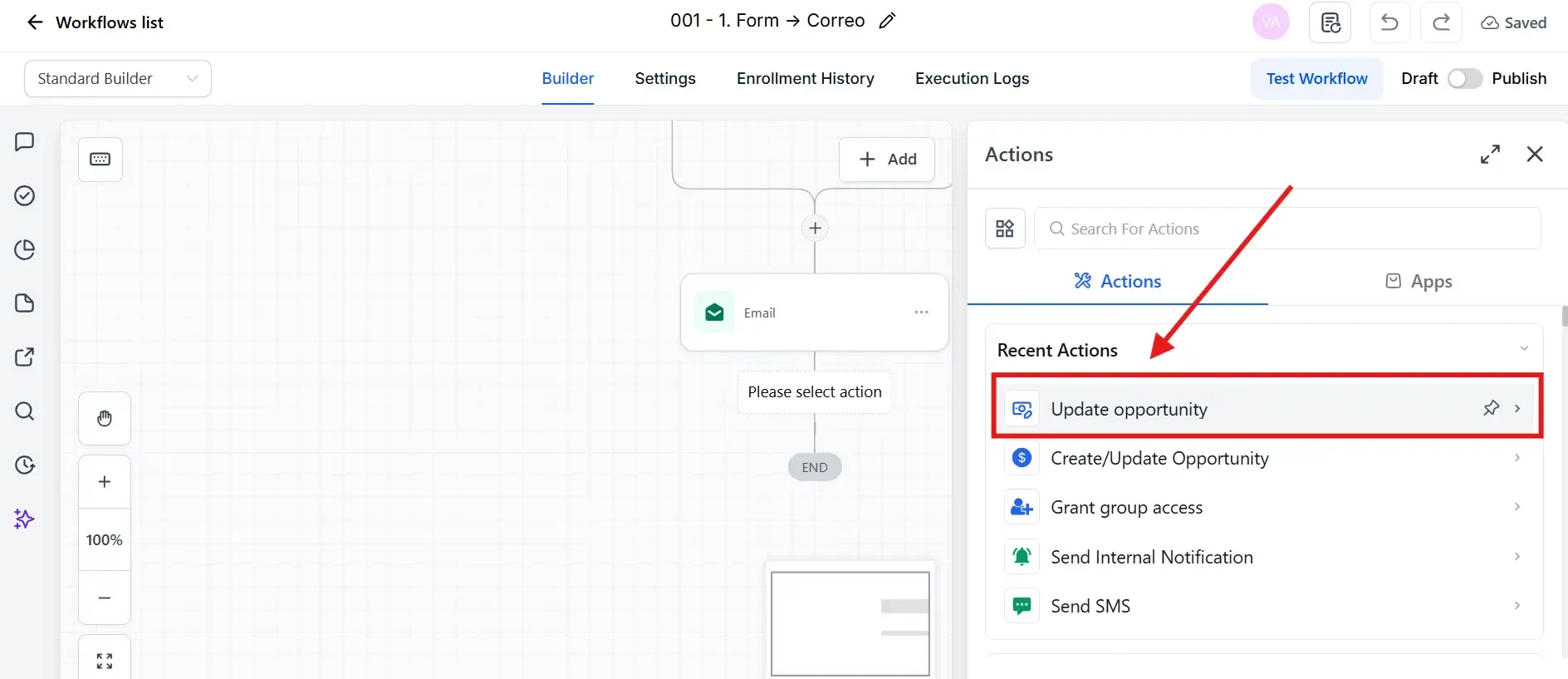Open external link sidebar icon
Image resolution: width=1568 pixels, height=679 pixels.
coord(25,357)
